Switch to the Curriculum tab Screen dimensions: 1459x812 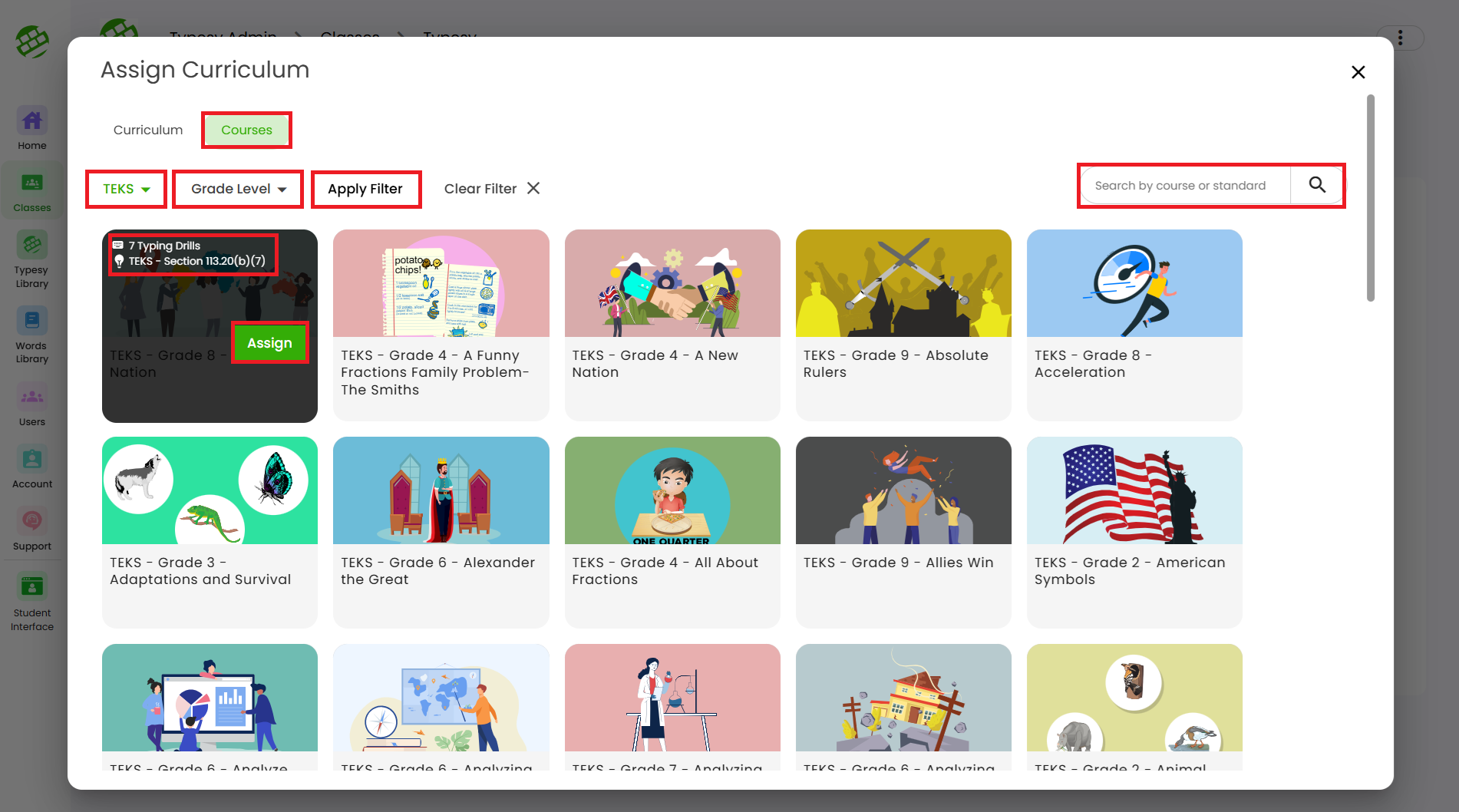pyautogui.click(x=148, y=130)
